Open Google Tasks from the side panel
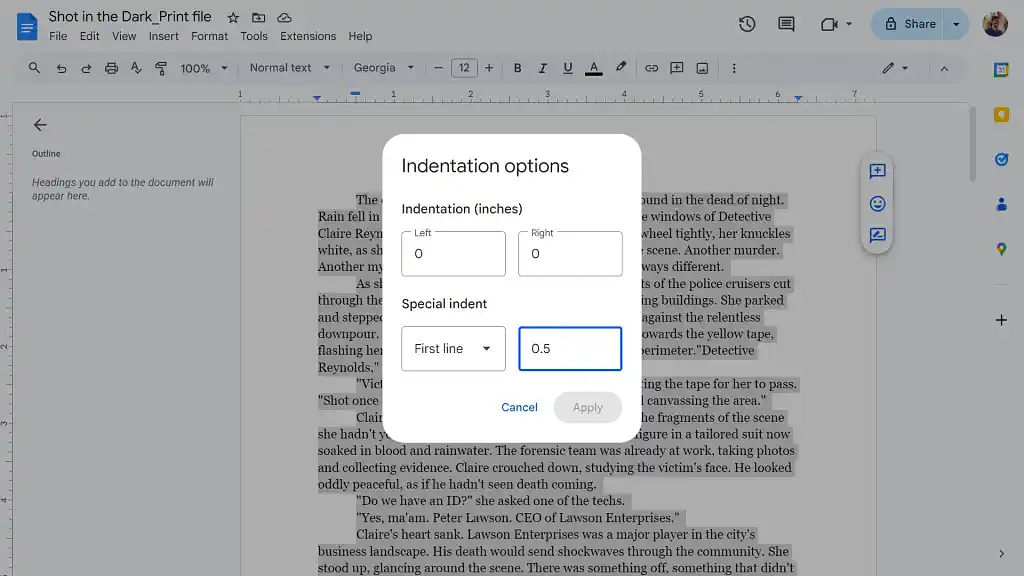 pyautogui.click(x=1002, y=158)
